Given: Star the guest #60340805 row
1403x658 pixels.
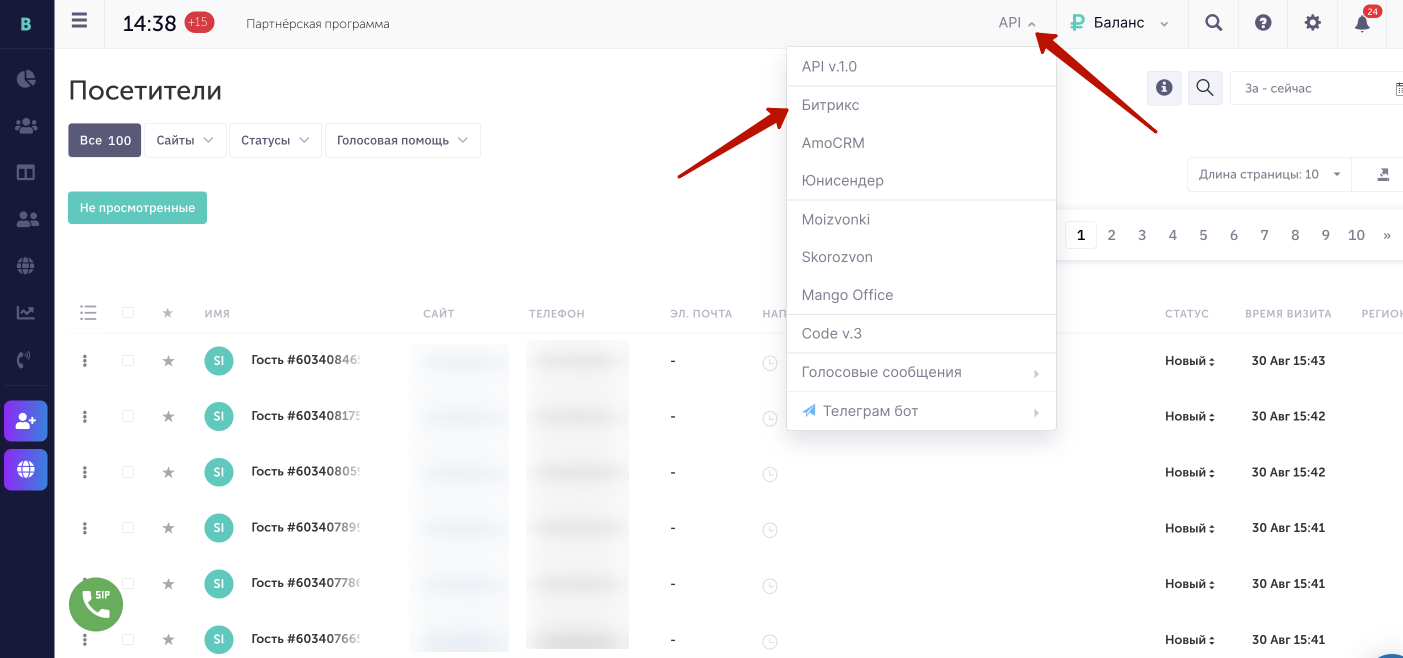Looking at the screenshot, I should click(168, 472).
